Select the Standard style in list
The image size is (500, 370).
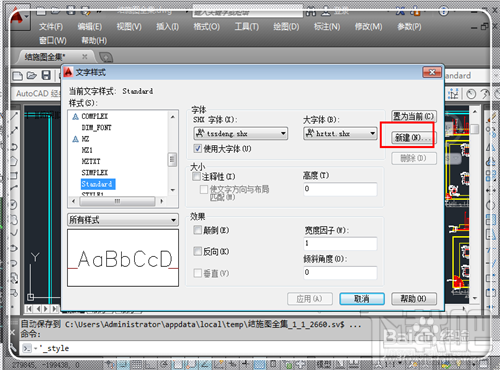click(x=98, y=184)
